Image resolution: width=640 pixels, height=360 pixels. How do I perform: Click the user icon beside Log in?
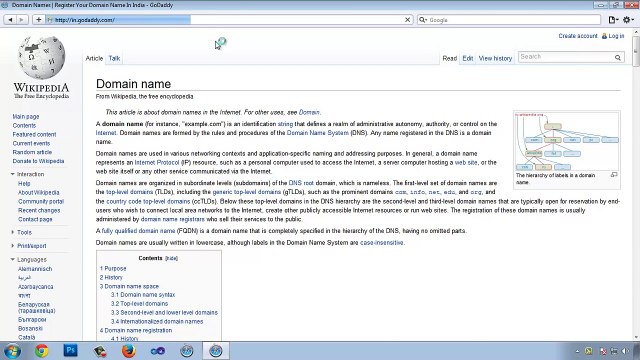pyautogui.click(x=604, y=36)
